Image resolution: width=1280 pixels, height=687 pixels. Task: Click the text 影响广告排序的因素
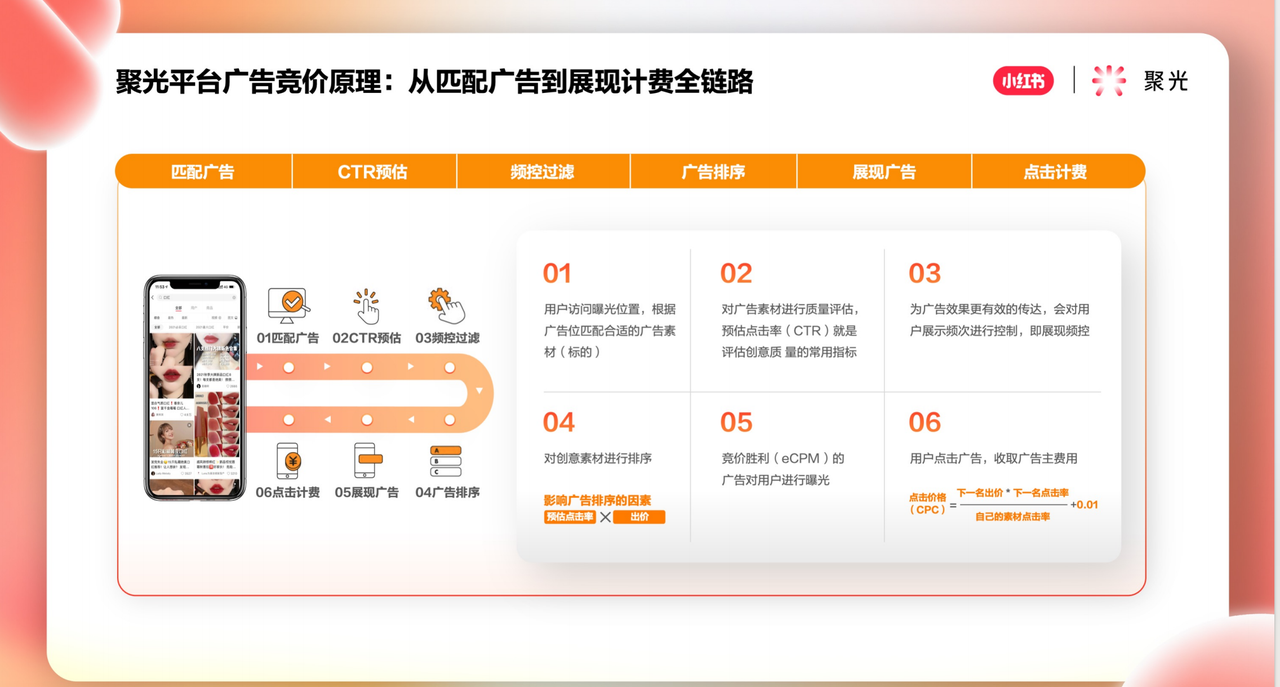tap(597, 500)
